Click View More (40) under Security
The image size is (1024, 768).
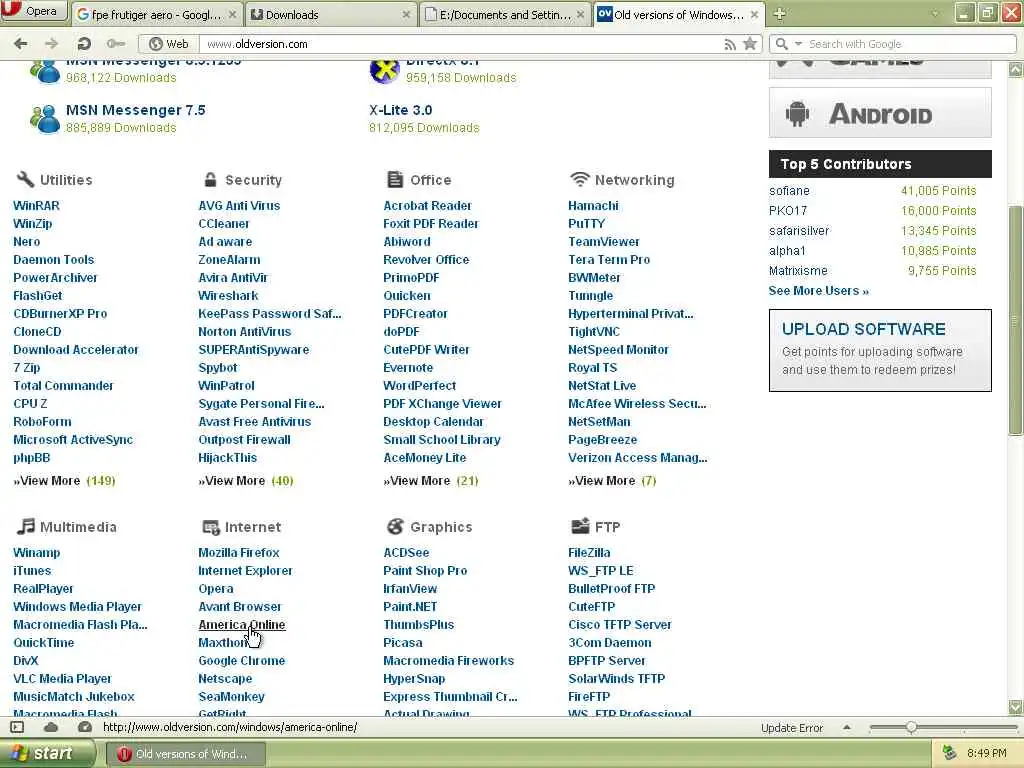point(246,481)
